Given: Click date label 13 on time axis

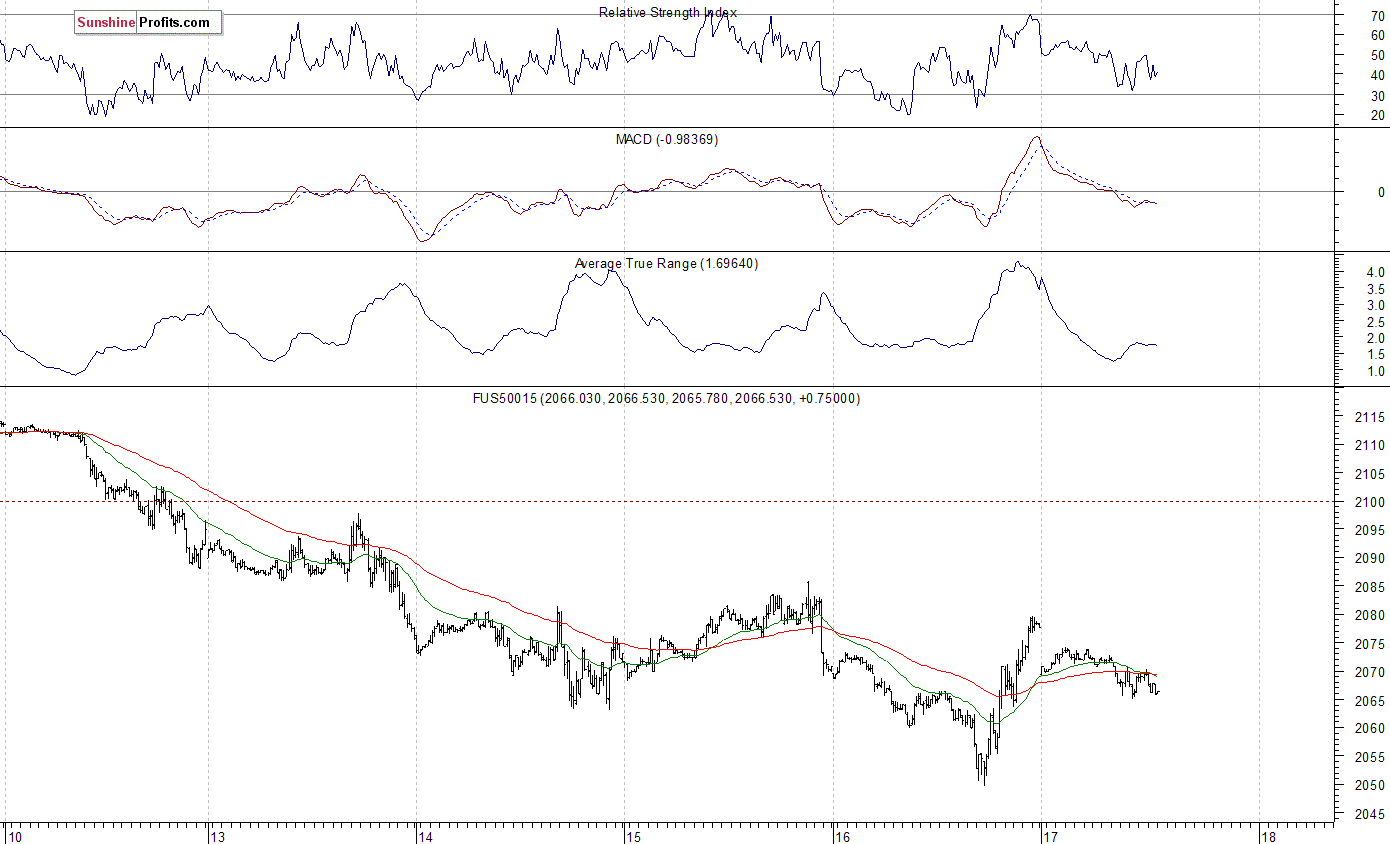Looking at the screenshot, I should pos(219,835).
